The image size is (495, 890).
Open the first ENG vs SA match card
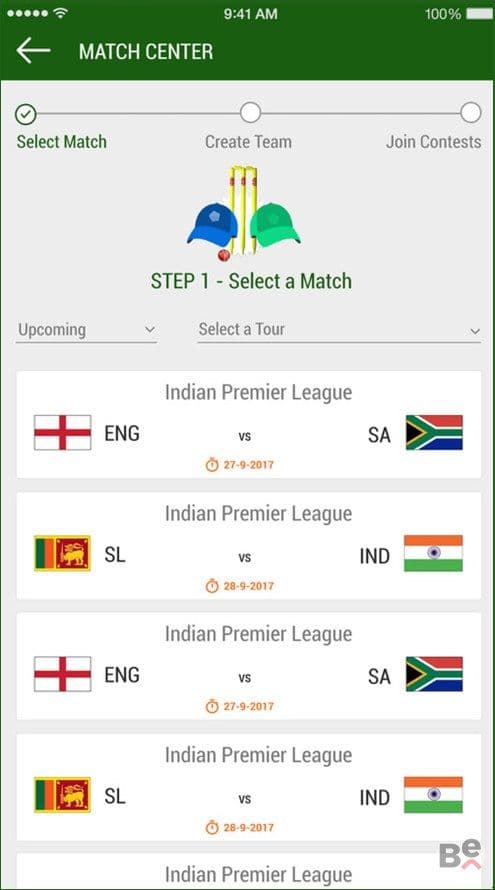[x=249, y=425]
